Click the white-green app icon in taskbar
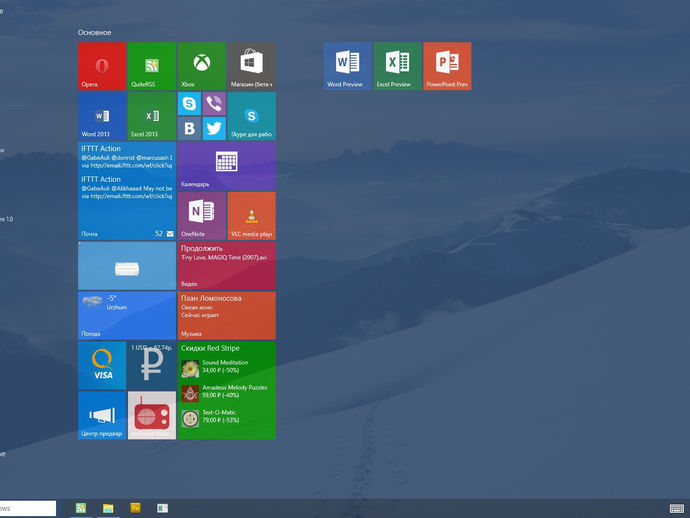Image resolution: width=690 pixels, height=518 pixels. [x=163, y=508]
